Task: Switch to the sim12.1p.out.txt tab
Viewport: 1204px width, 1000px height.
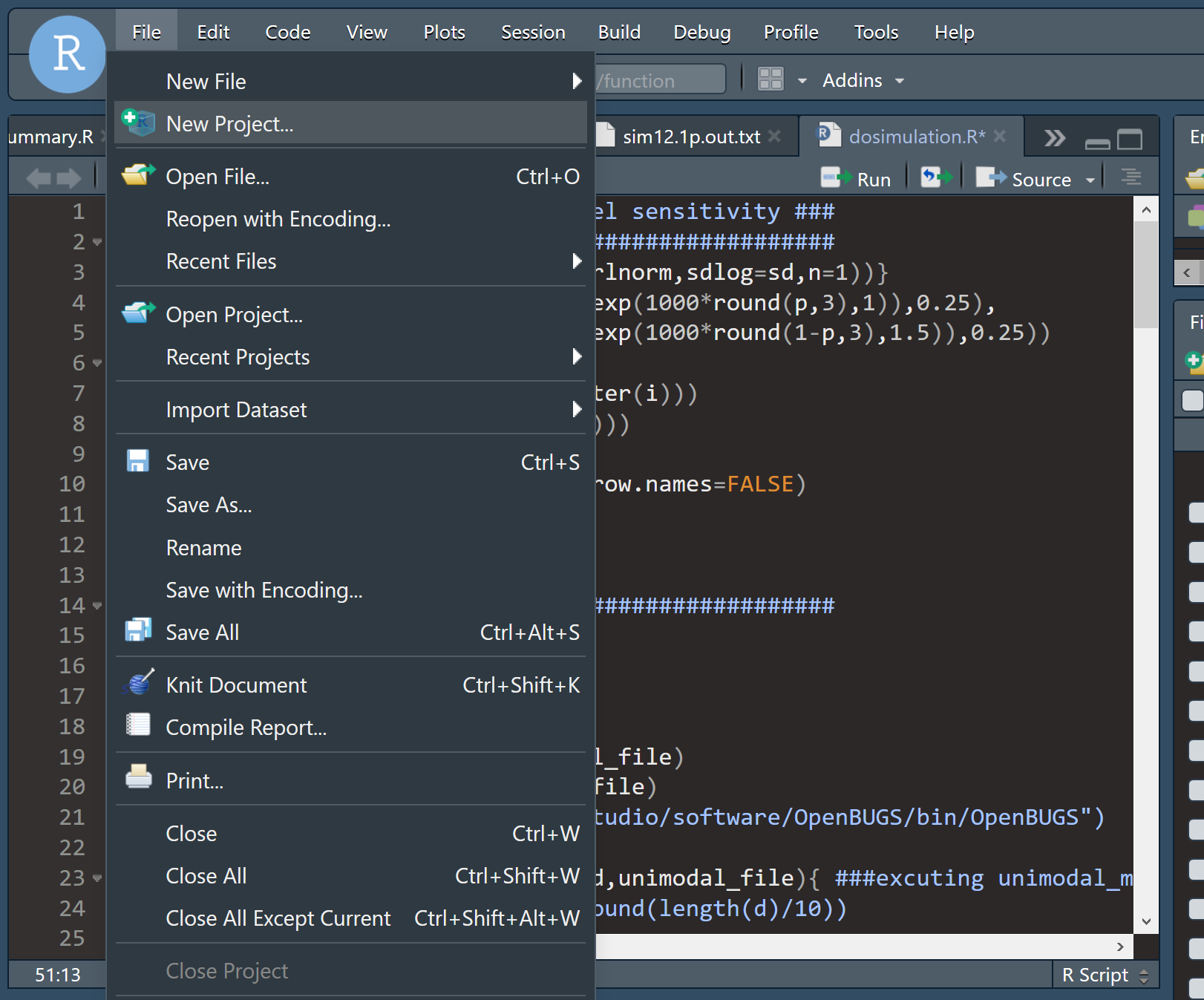Action: pyautogui.click(x=690, y=137)
